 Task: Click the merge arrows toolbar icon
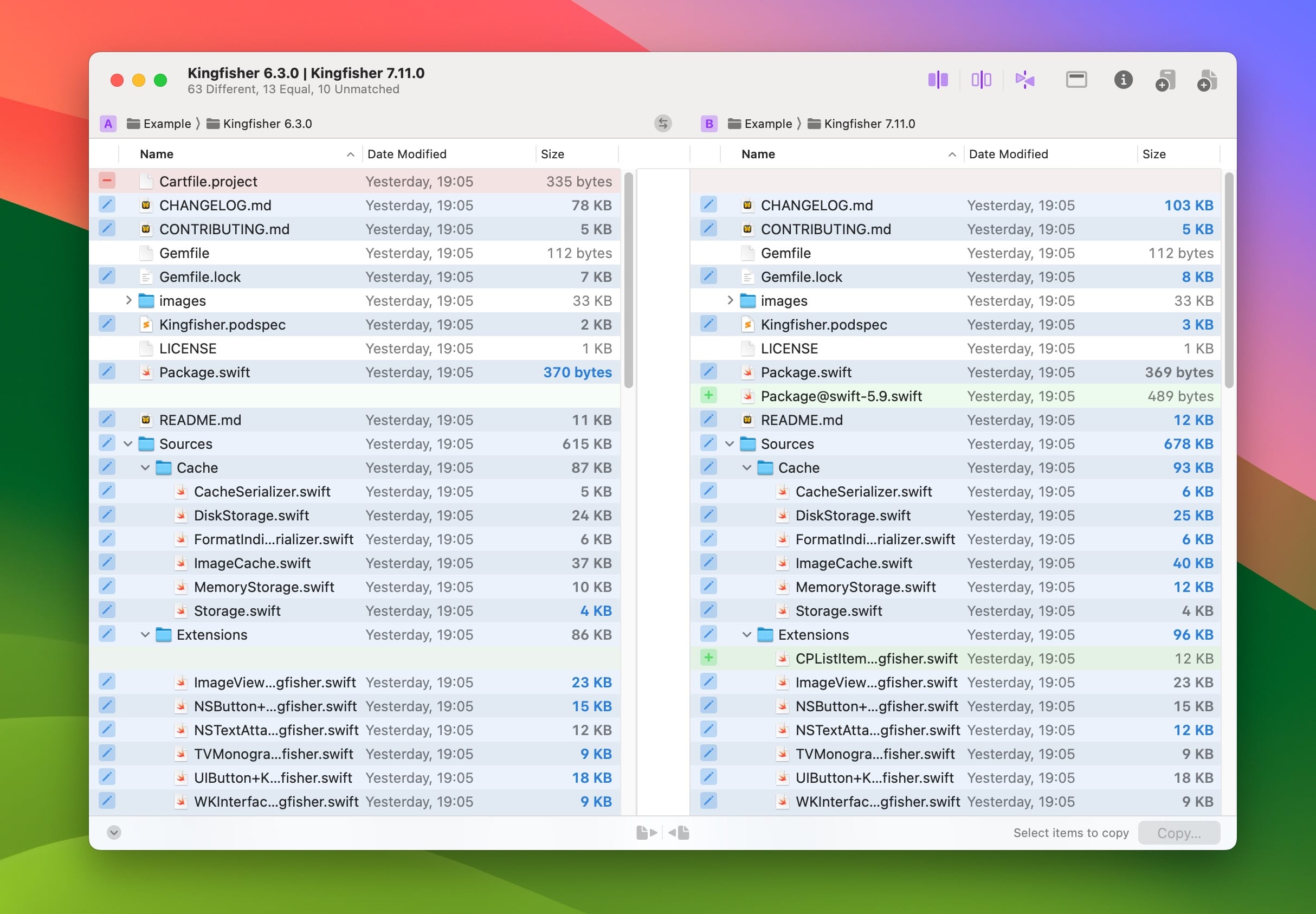tap(1024, 80)
